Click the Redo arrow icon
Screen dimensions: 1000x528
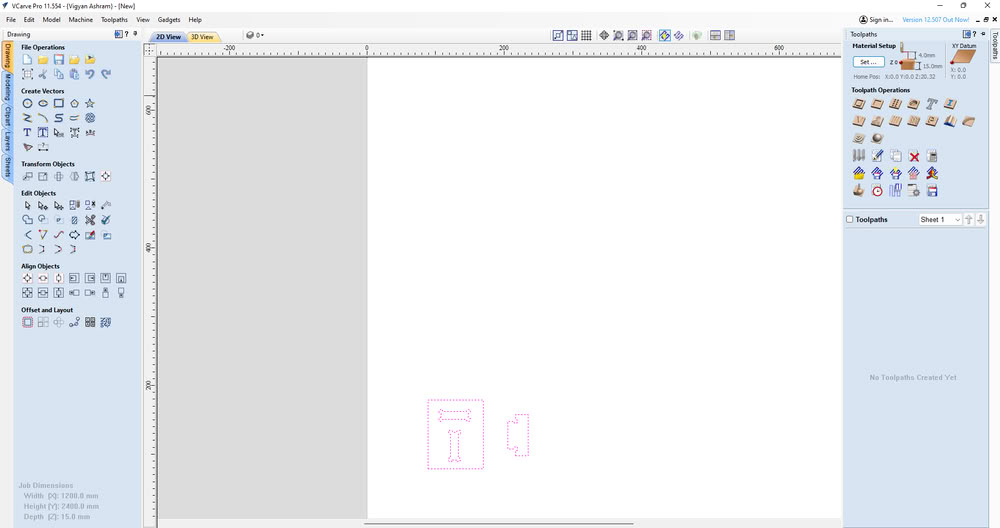106,74
